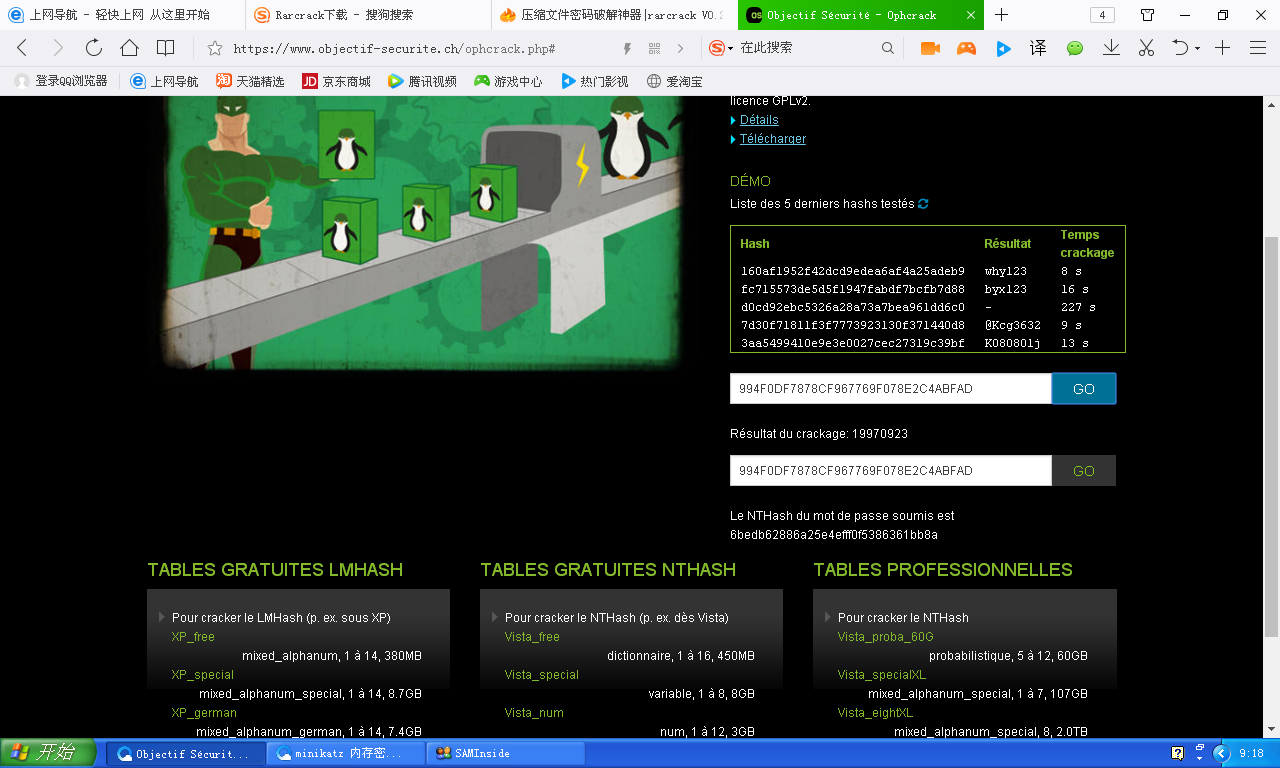Open a new browser tab
1280x768 pixels.
pyautogui.click(x=1002, y=15)
